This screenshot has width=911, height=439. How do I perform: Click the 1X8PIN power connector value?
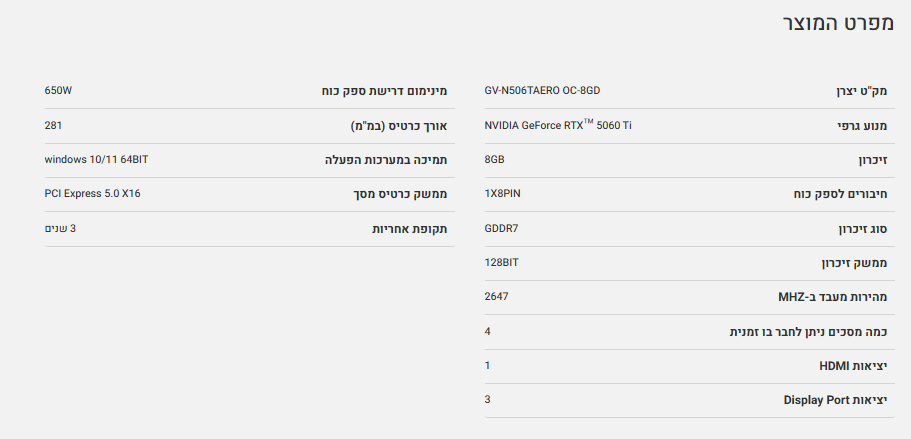(x=502, y=193)
